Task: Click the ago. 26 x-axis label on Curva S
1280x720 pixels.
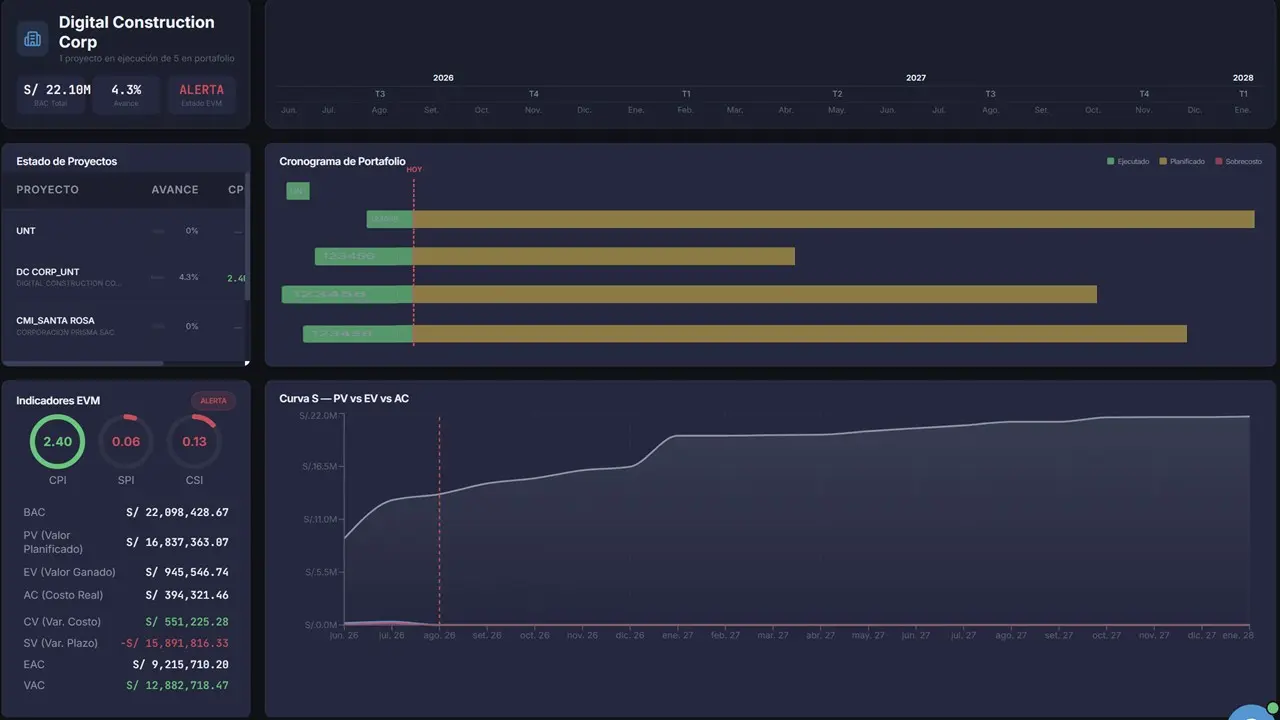Action: coord(437,635)
